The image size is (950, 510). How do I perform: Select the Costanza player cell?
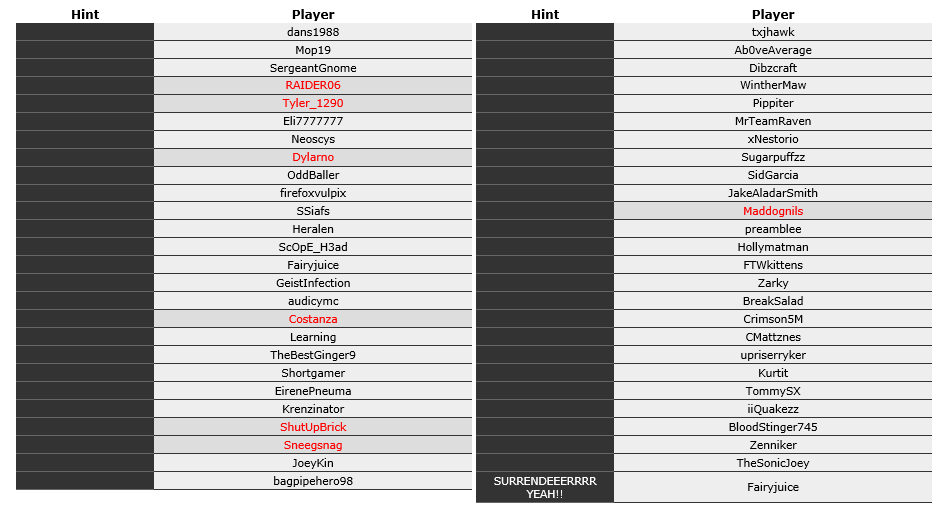pos(313,319)
